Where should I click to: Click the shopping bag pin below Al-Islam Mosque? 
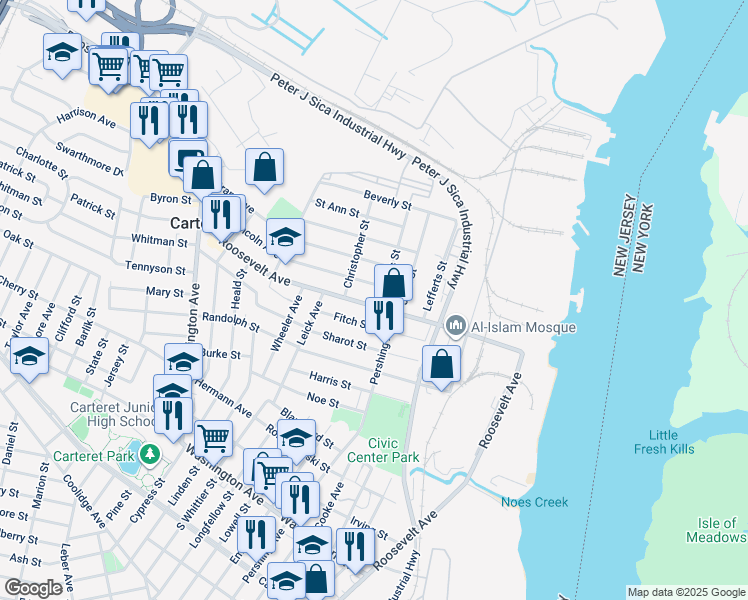point(441,365)
